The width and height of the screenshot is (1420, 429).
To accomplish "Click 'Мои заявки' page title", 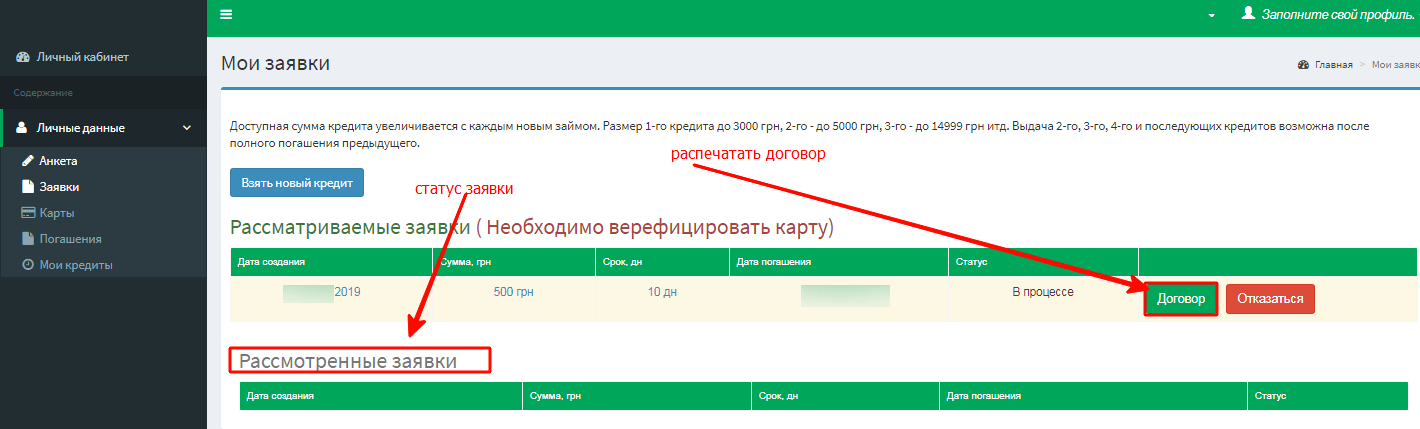I will point(275,64).
